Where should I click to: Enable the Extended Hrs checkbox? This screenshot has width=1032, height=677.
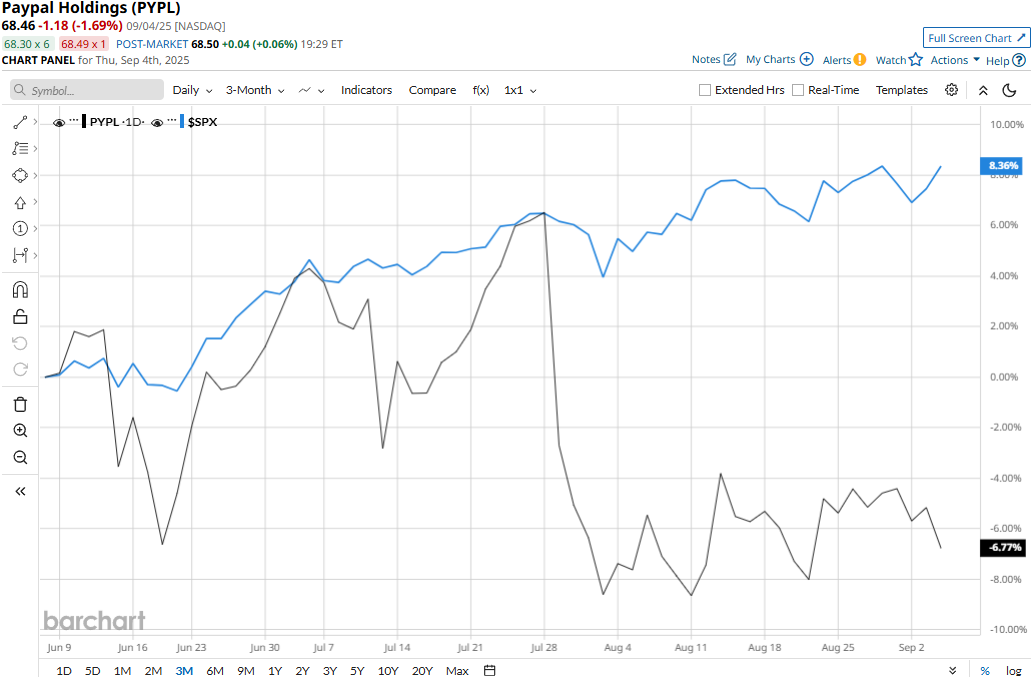(x=705, y=90)
